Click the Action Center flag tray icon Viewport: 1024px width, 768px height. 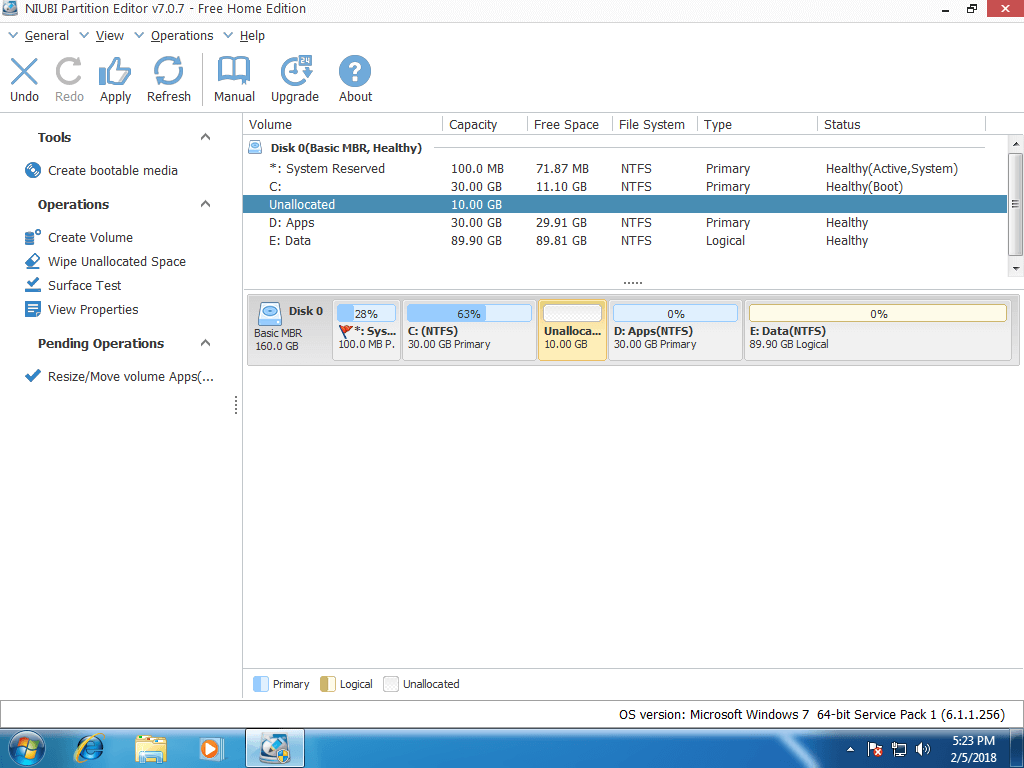[875, 749]
